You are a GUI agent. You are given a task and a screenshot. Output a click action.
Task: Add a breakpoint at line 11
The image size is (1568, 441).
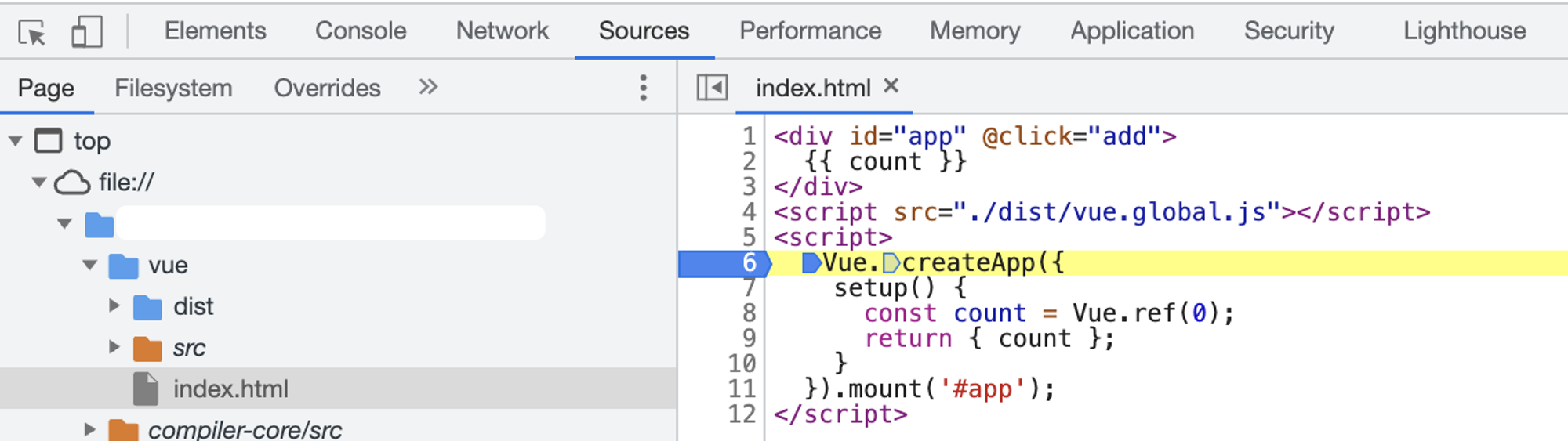(742, 389)
